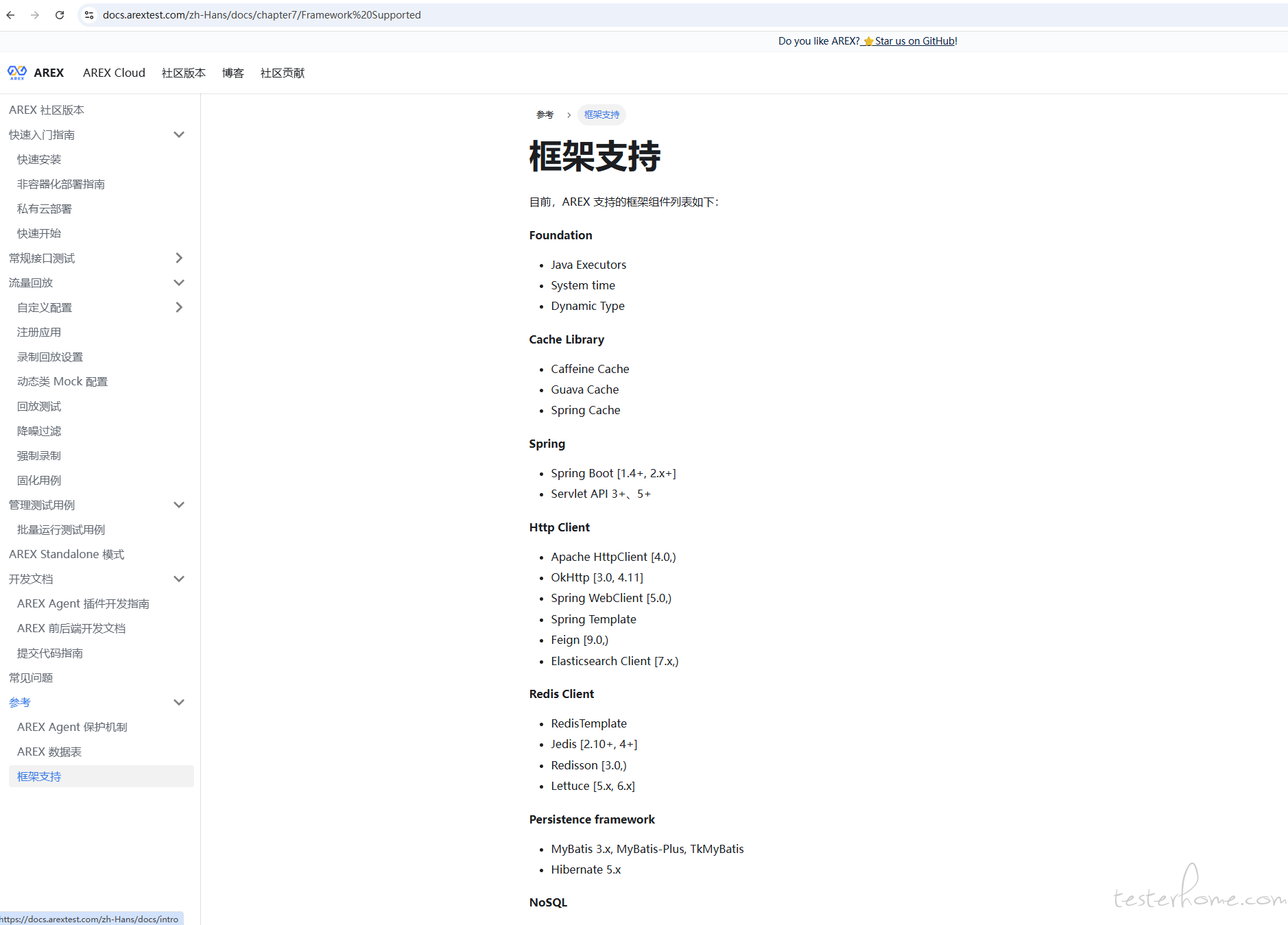Viewport: 1288px width, 925px height.
Task: Collapse the 快速入门指南 section chevron
Action: [x=179, y=134]
